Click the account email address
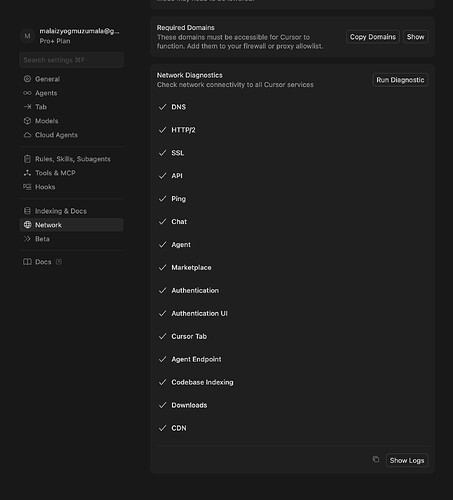 click(79, 31)
